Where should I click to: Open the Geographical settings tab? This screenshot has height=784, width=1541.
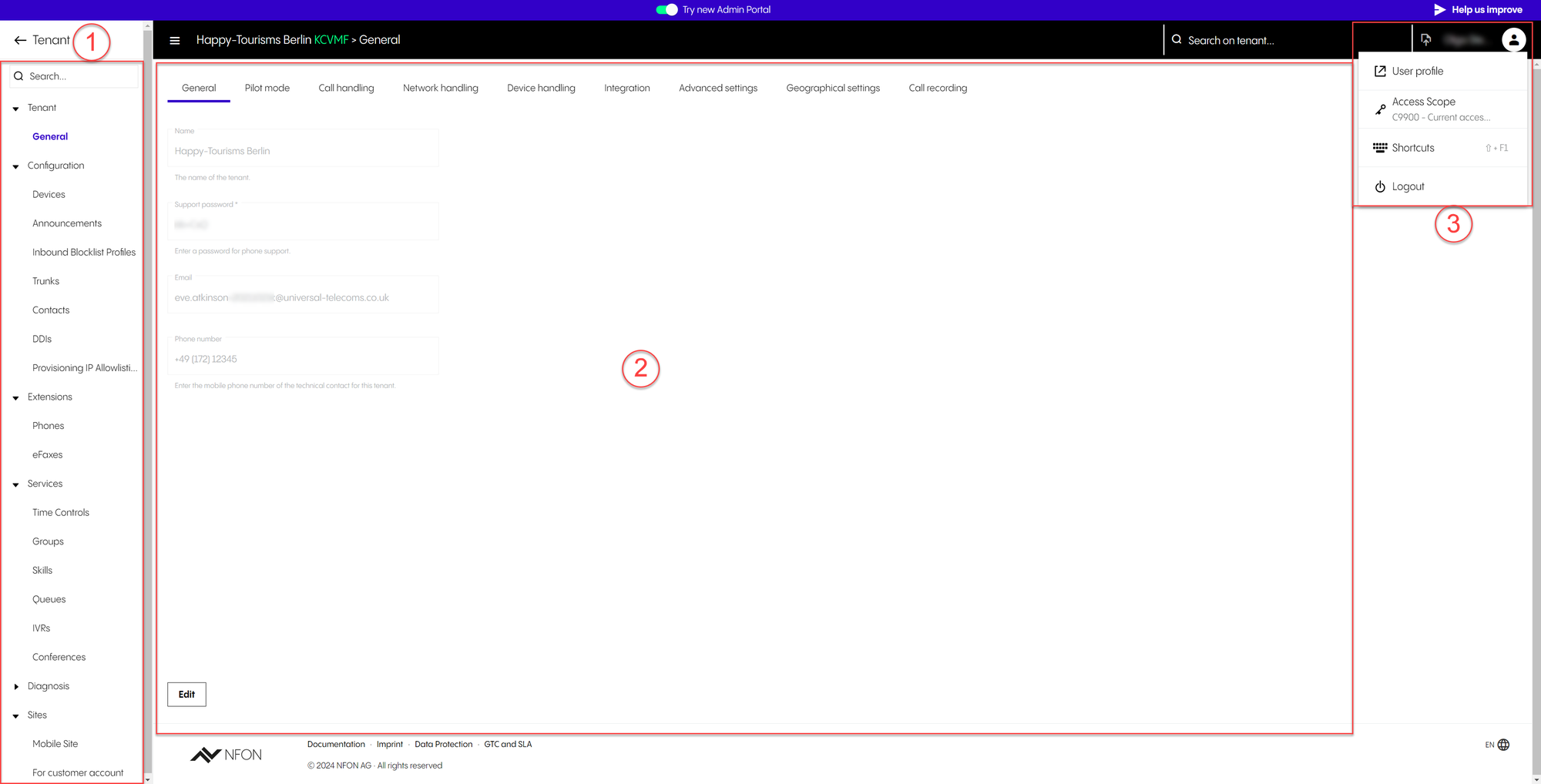(x=832, y=88)
